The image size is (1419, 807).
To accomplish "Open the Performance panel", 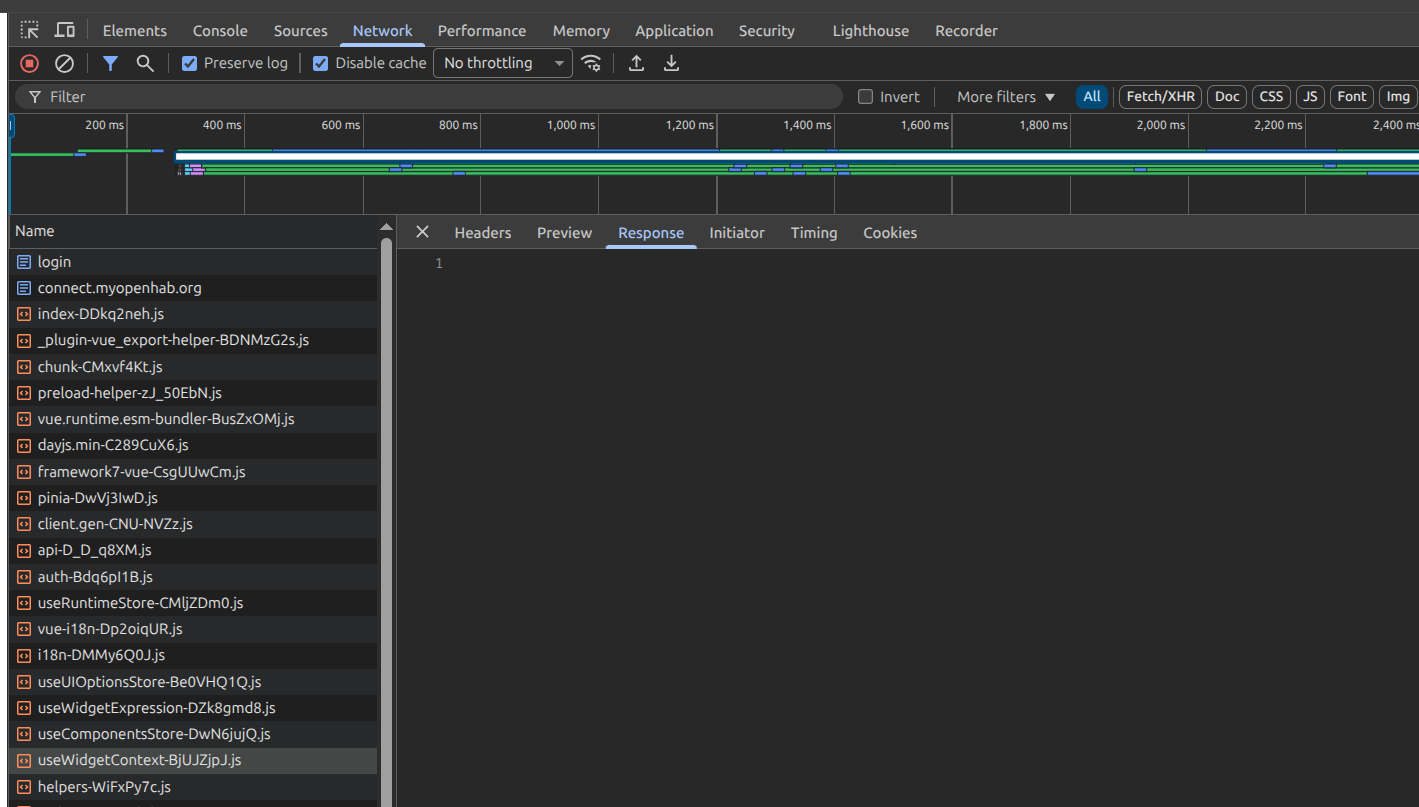I will click(482, 31).
